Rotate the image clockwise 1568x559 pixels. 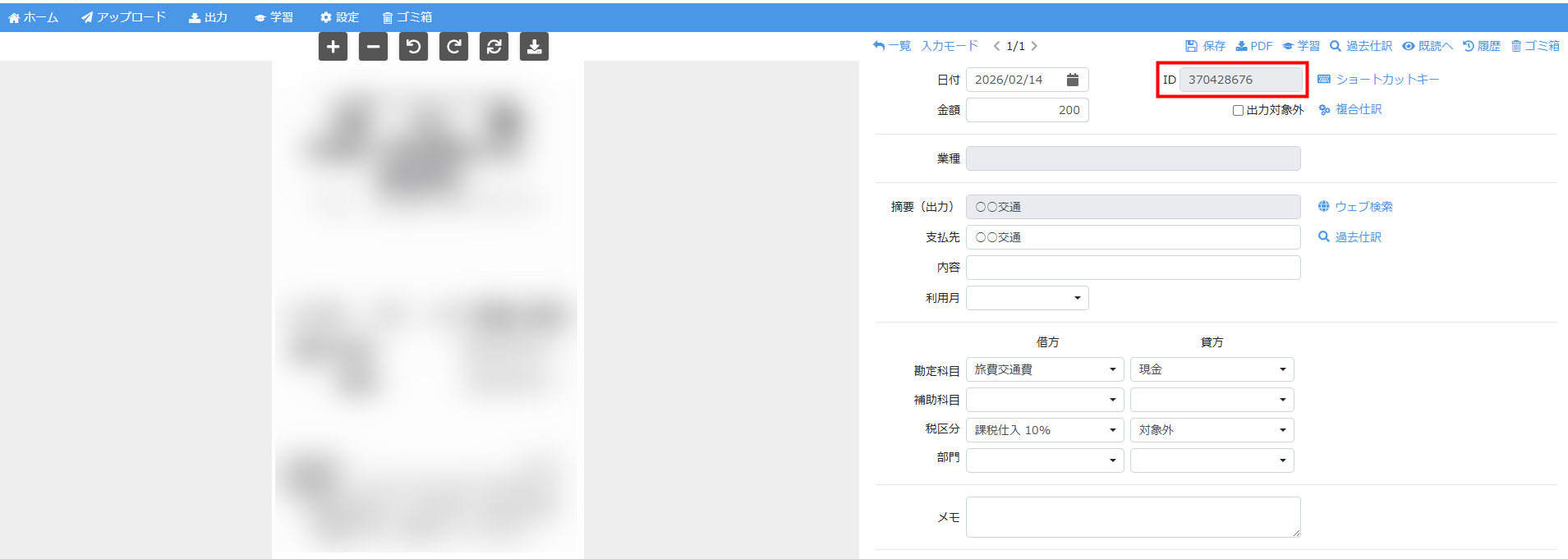(x=453, y=47)
